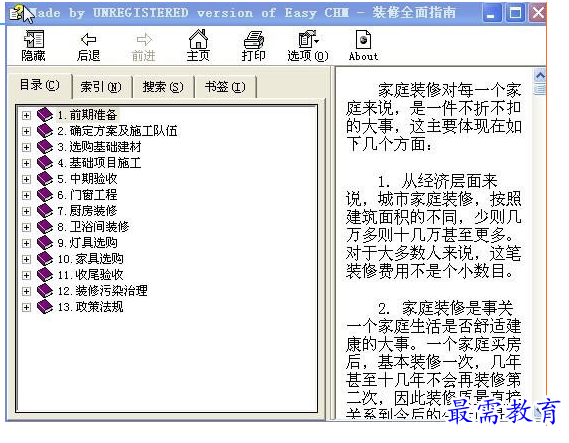Click the book icon beside 6. 门窗工程
569x443 pixels.
tap(45, 194)
